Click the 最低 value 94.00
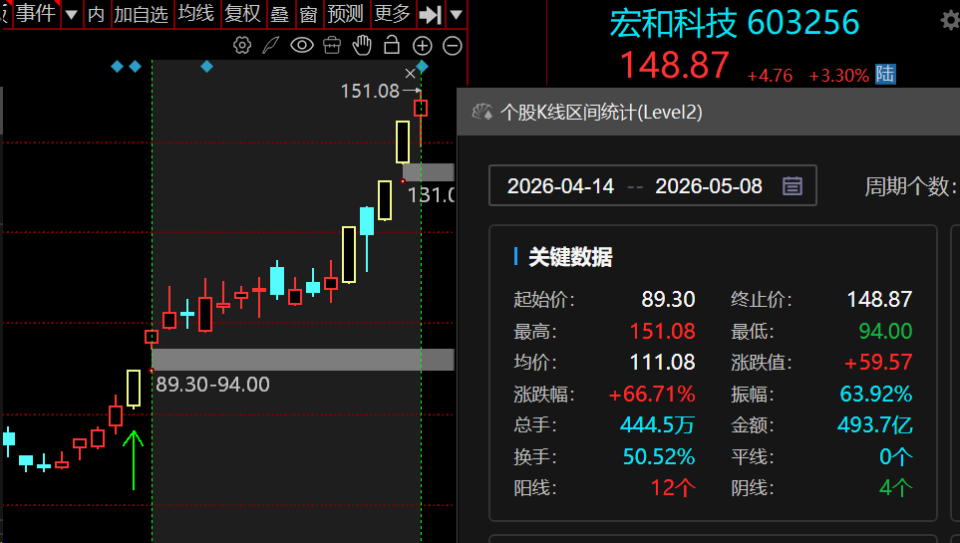Screen dimensions: 960x543 (885, 331)
